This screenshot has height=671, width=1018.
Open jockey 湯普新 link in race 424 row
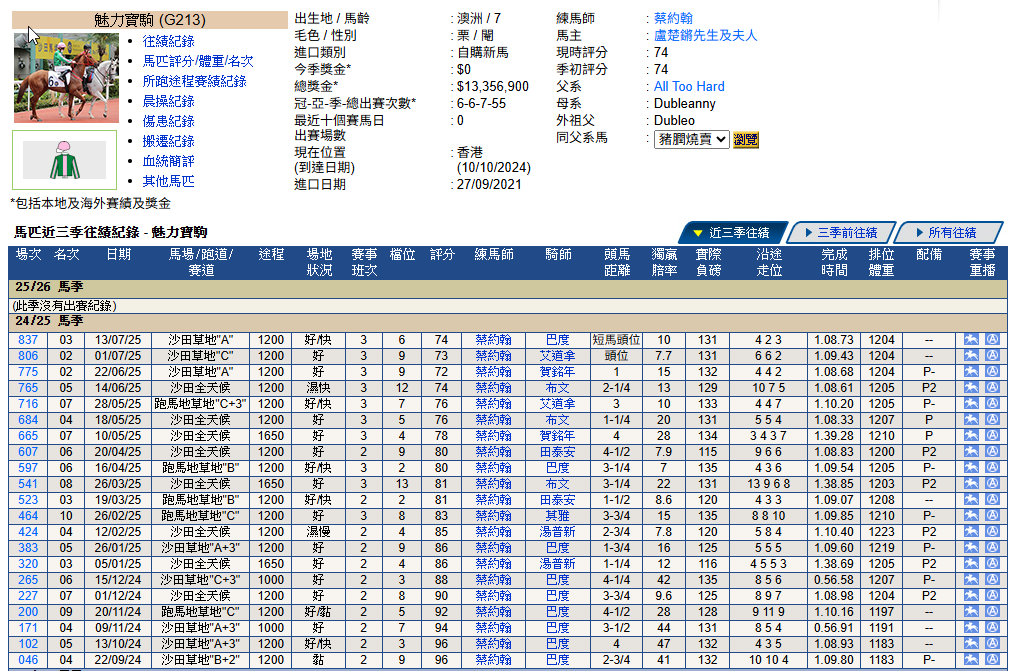[557, 531]
